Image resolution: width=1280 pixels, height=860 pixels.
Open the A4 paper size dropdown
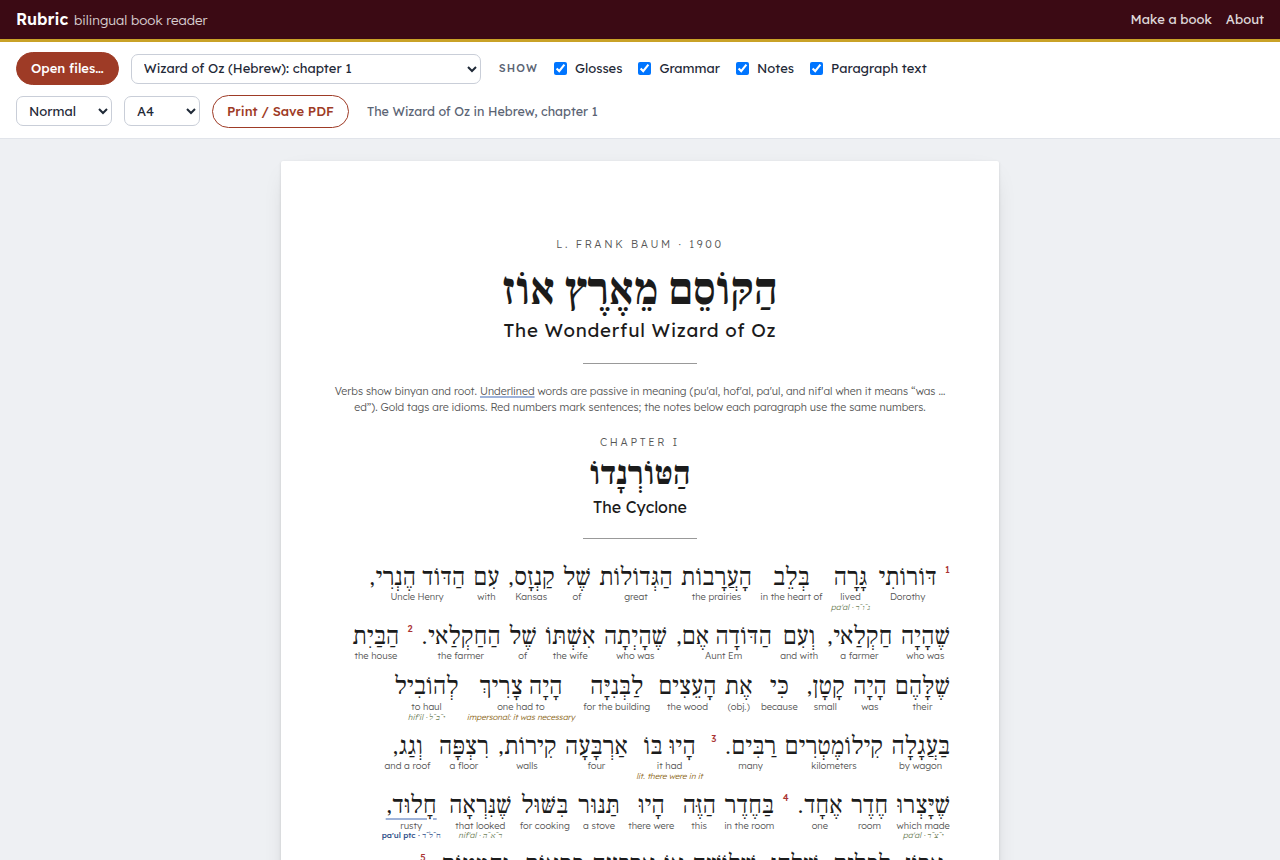[162, 111]
